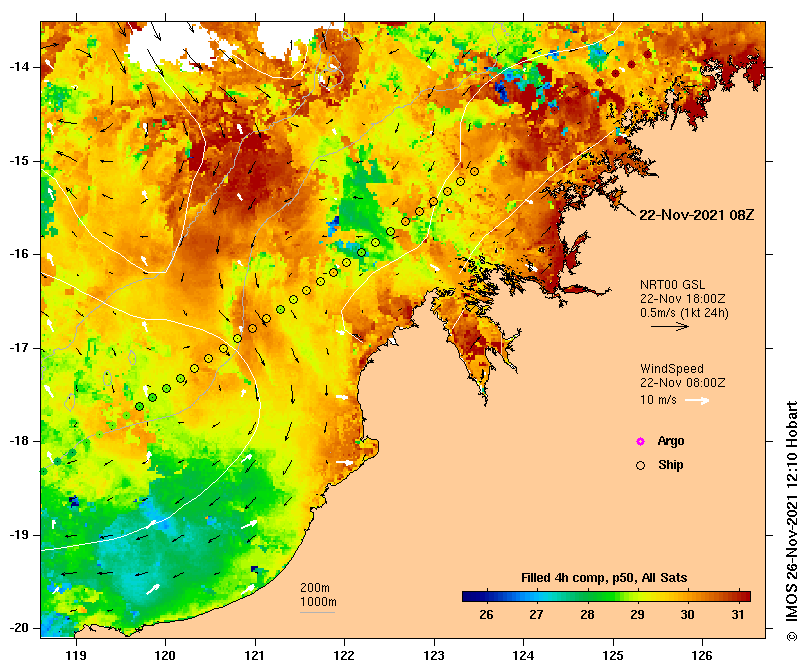Viewport: 809px width, 672px height.
Task: Click color bar value 28
Action: [x=587, y=615]
